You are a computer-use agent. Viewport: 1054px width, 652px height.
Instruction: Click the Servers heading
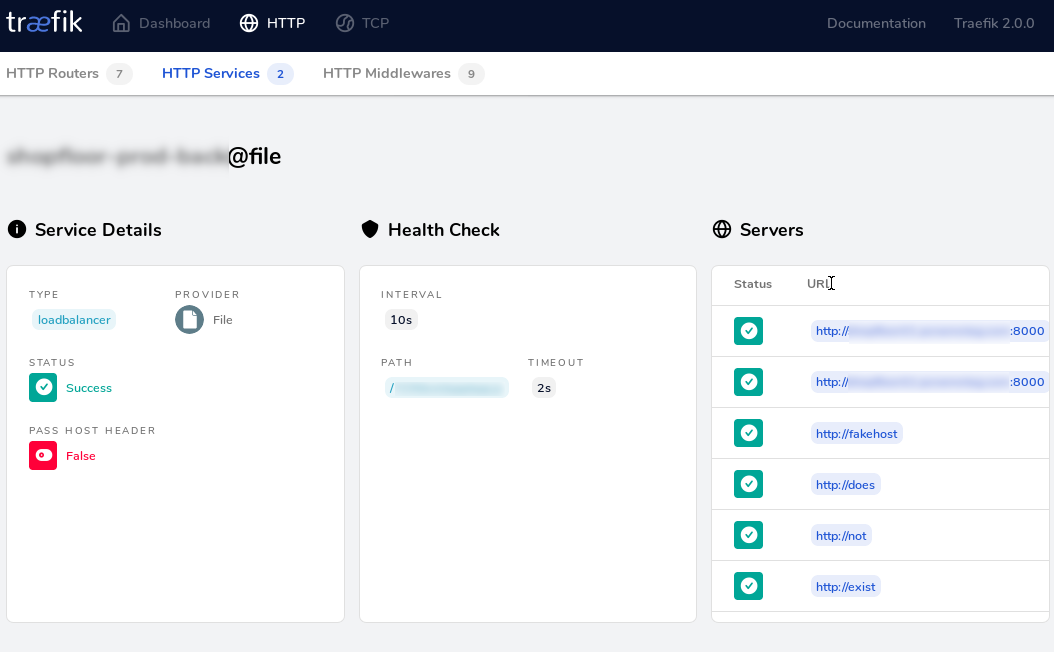[772, 230]
